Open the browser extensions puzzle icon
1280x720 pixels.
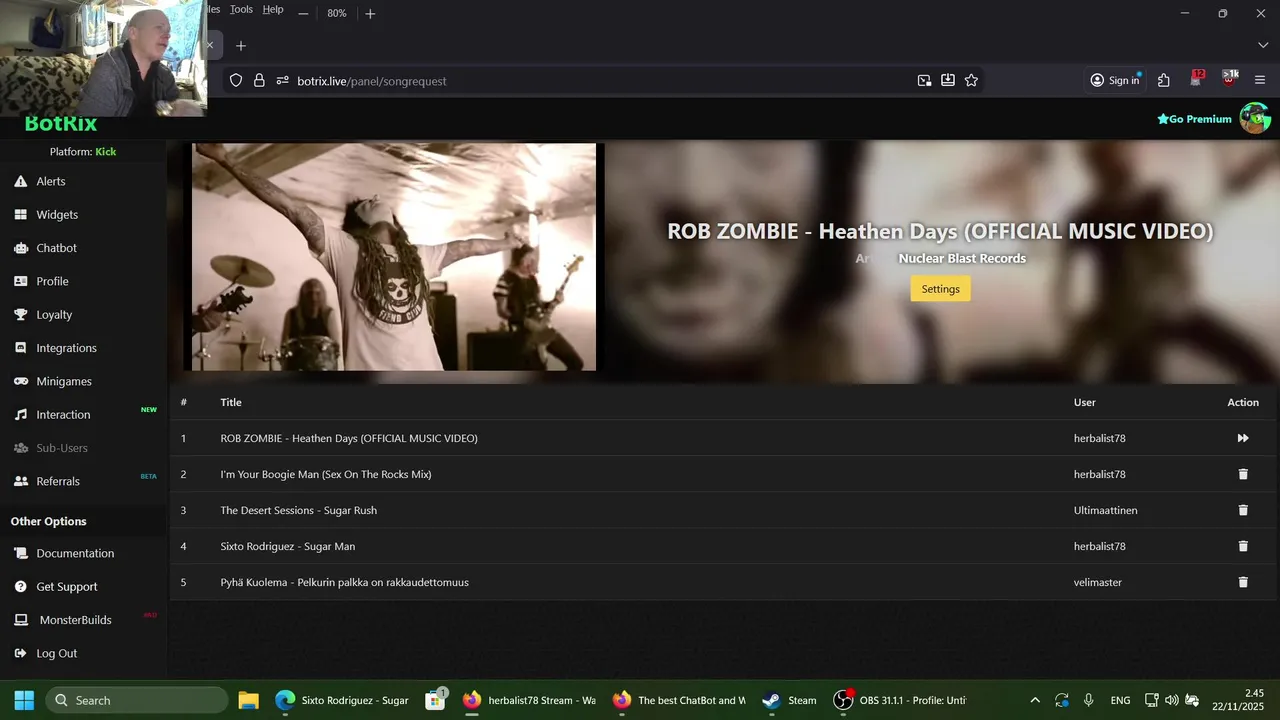tap(1164, 81)
